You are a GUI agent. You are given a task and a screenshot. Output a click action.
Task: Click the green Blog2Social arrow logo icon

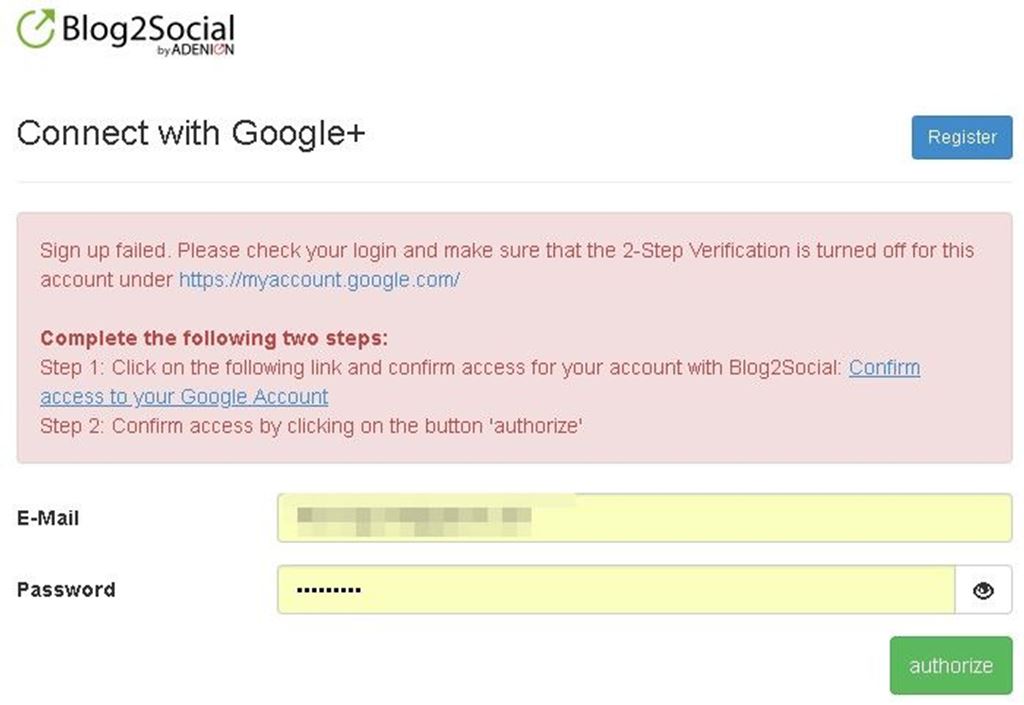pos(36,30)
